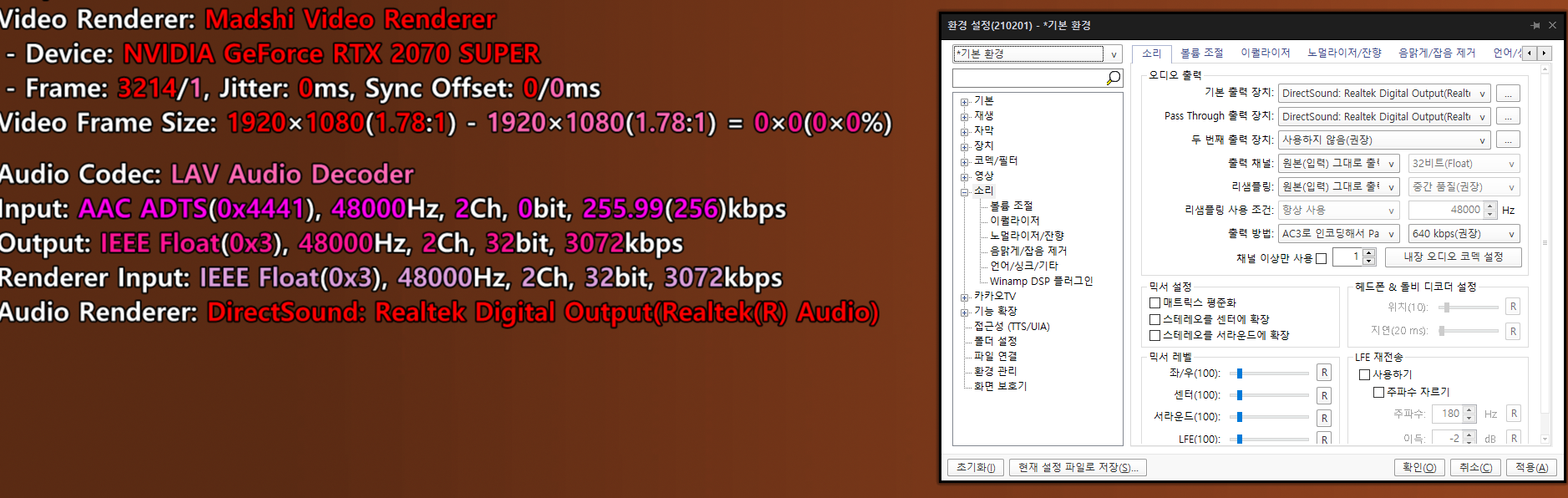The height and width of the screenshot is (498, 1568).
Task: Pin the 환경 설정 dialog with the pin icon
Action: tap(1535, 26)
